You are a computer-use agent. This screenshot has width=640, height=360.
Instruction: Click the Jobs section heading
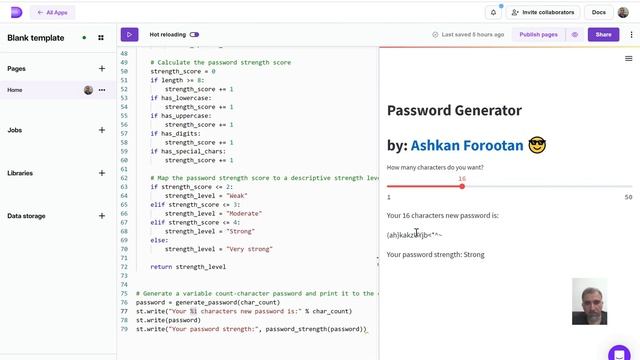click(x=15, y=130)
